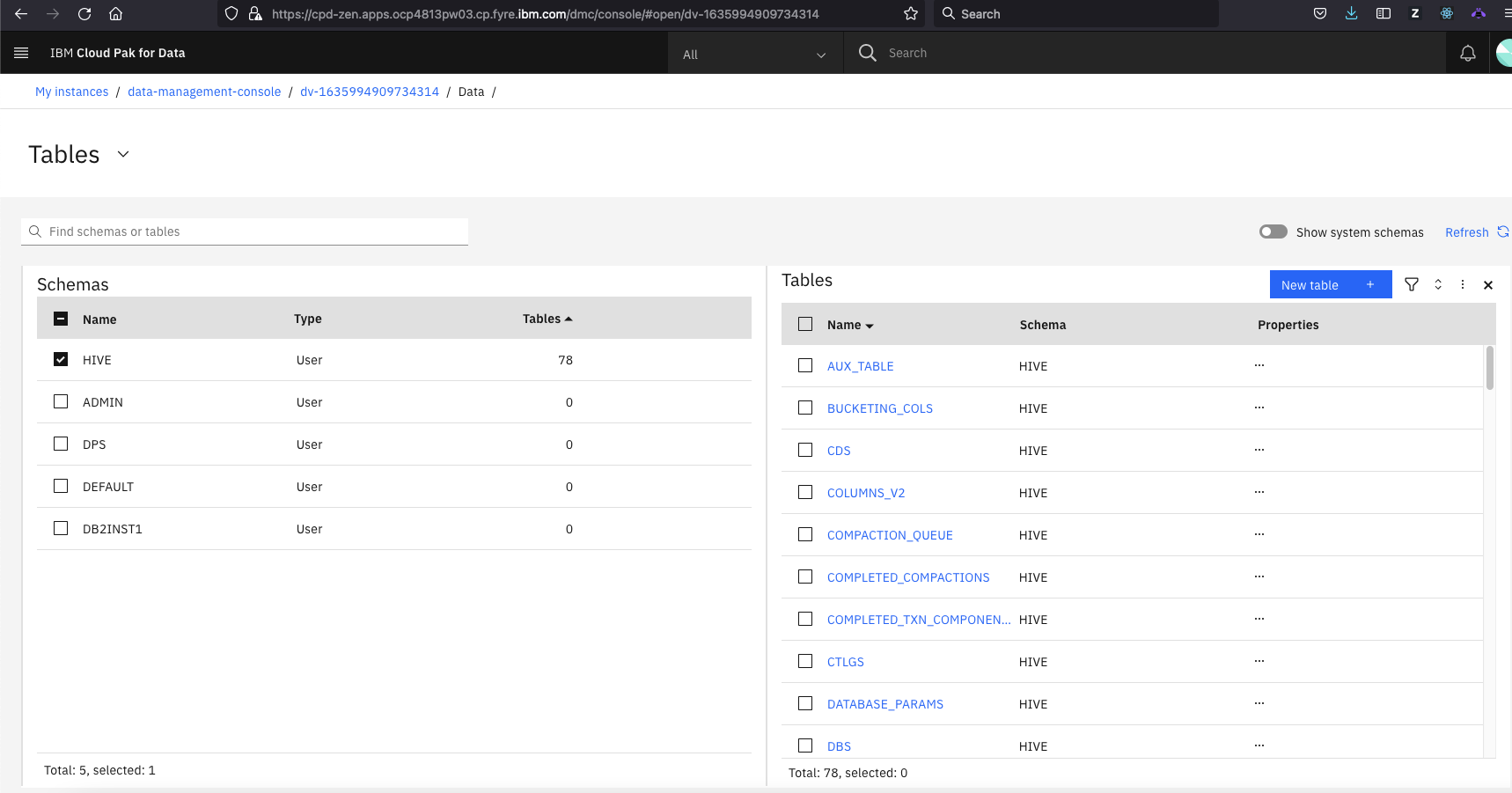Viewport: 1512px width, 793px height.
Task: Go to My instances breadcrumb
Action: (x=72, y=92)
